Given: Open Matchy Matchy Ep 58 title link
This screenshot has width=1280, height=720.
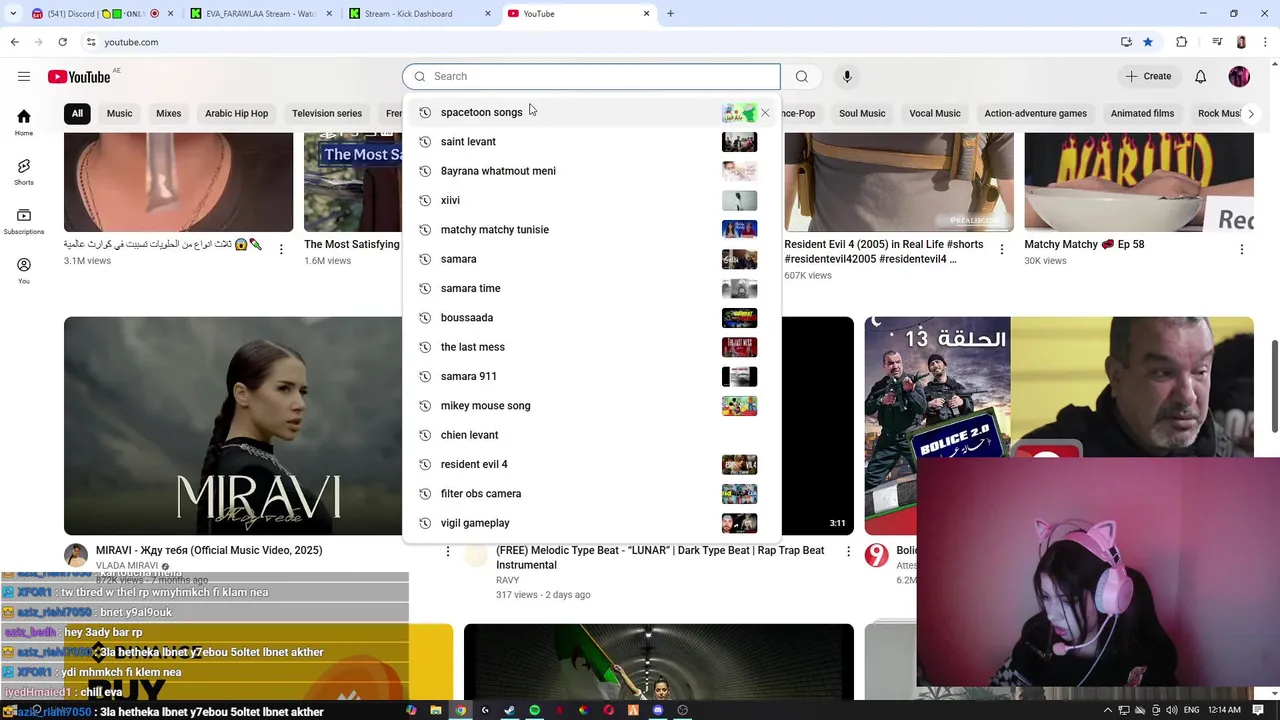Looking at the screenshot, I should coord(1084,244).
